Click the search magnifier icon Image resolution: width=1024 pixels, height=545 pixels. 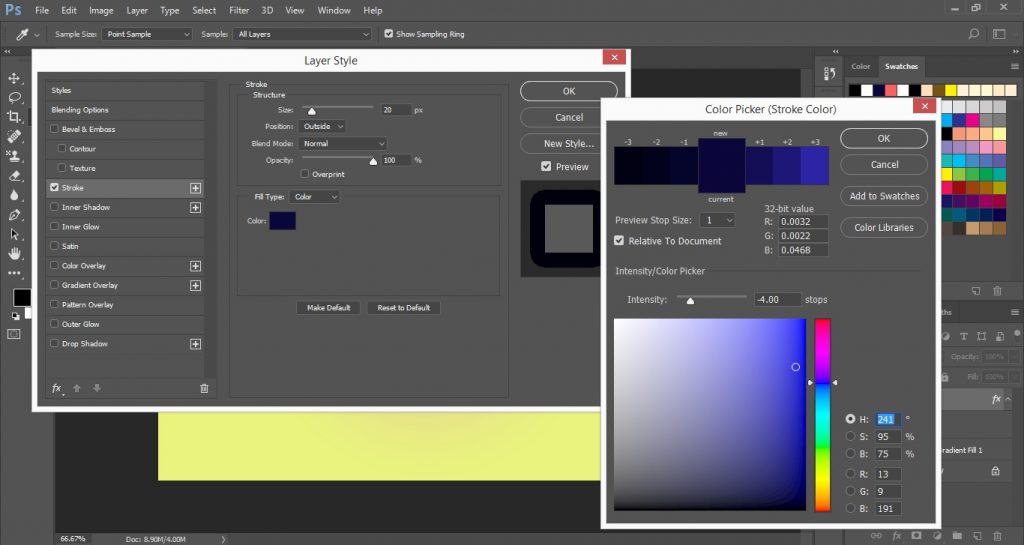pyautogui.click(x=973, y=34)
